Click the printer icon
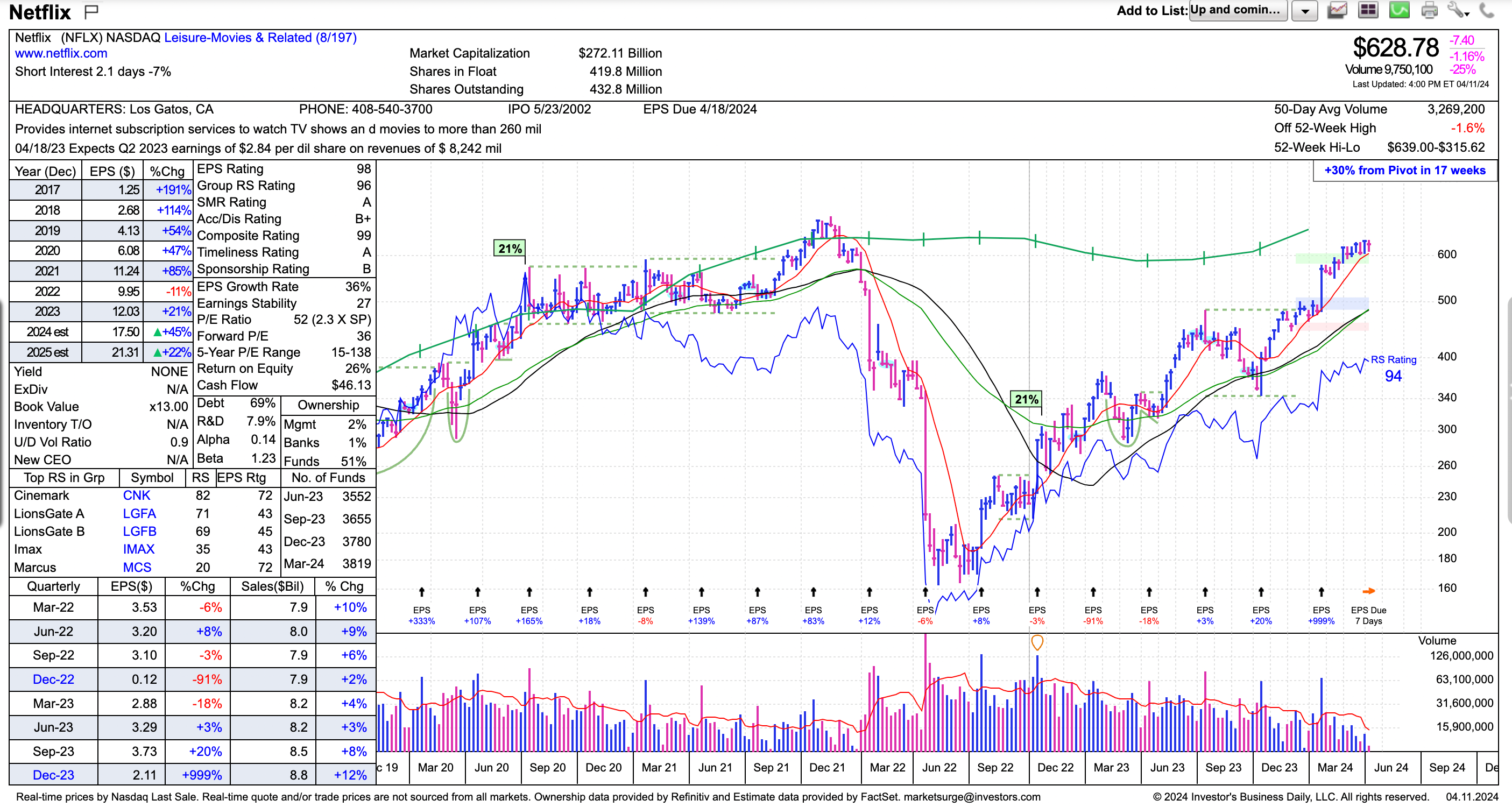The width and height of the screenshot is (1512, 807). (1430, 10)
